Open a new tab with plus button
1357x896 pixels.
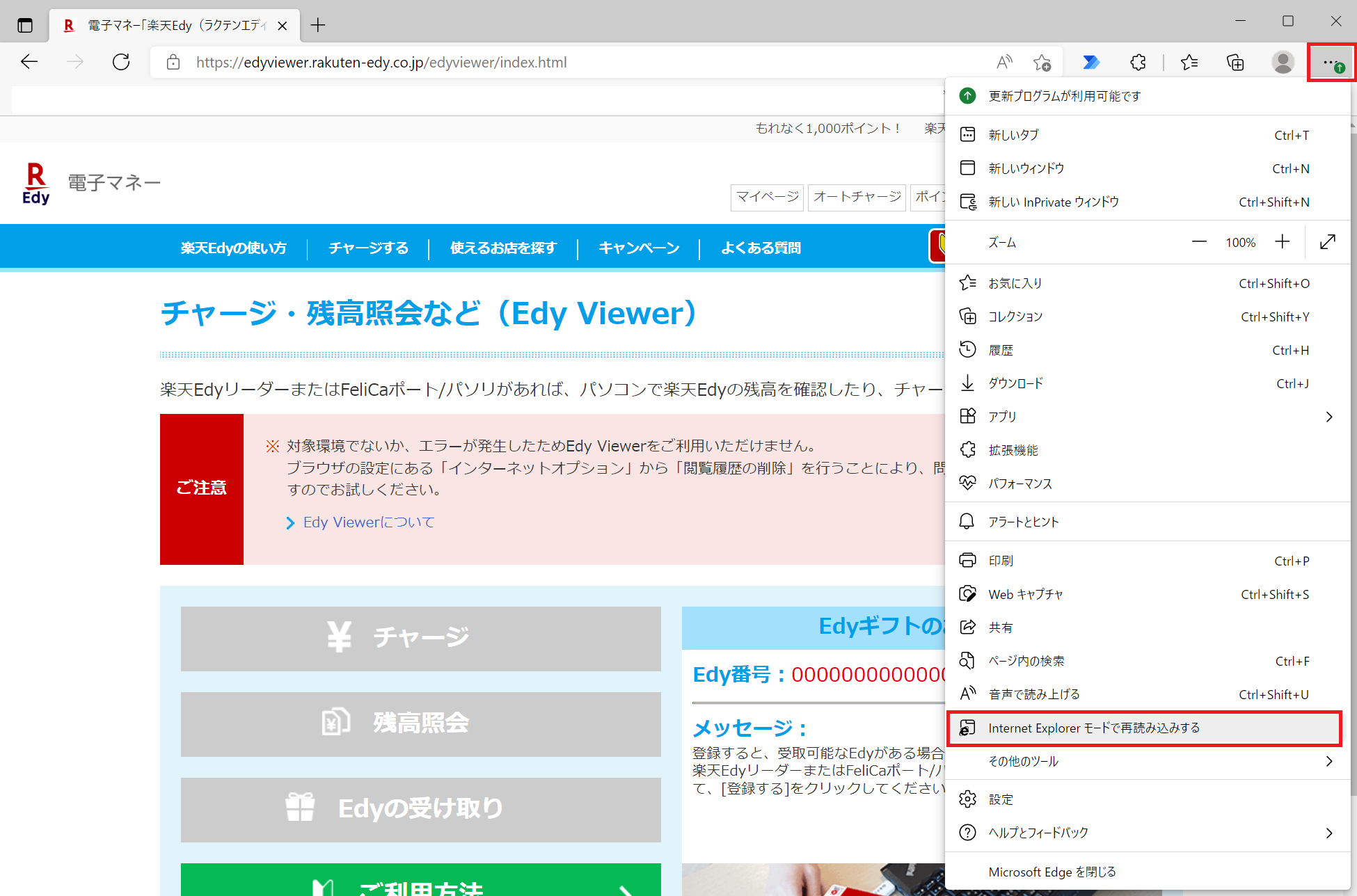click(x=318, y=26)
